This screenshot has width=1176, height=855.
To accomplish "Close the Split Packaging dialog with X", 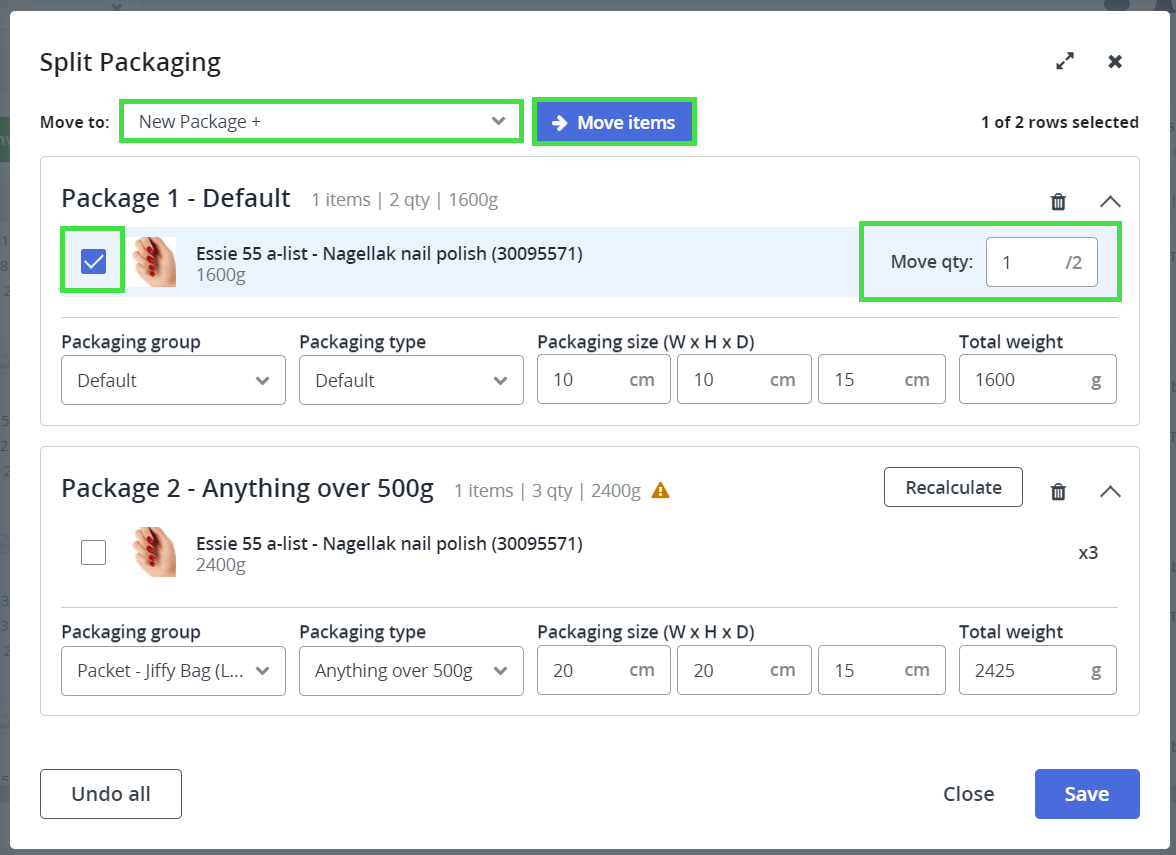I will (x=1115, y=62).
